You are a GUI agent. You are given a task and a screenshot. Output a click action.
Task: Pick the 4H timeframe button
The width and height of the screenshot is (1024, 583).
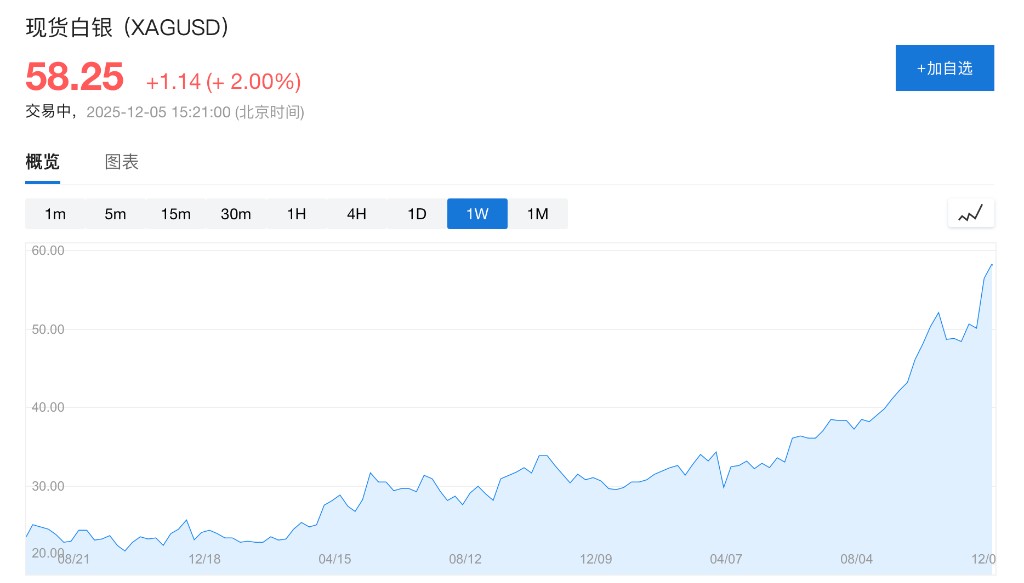pos(357,214)
